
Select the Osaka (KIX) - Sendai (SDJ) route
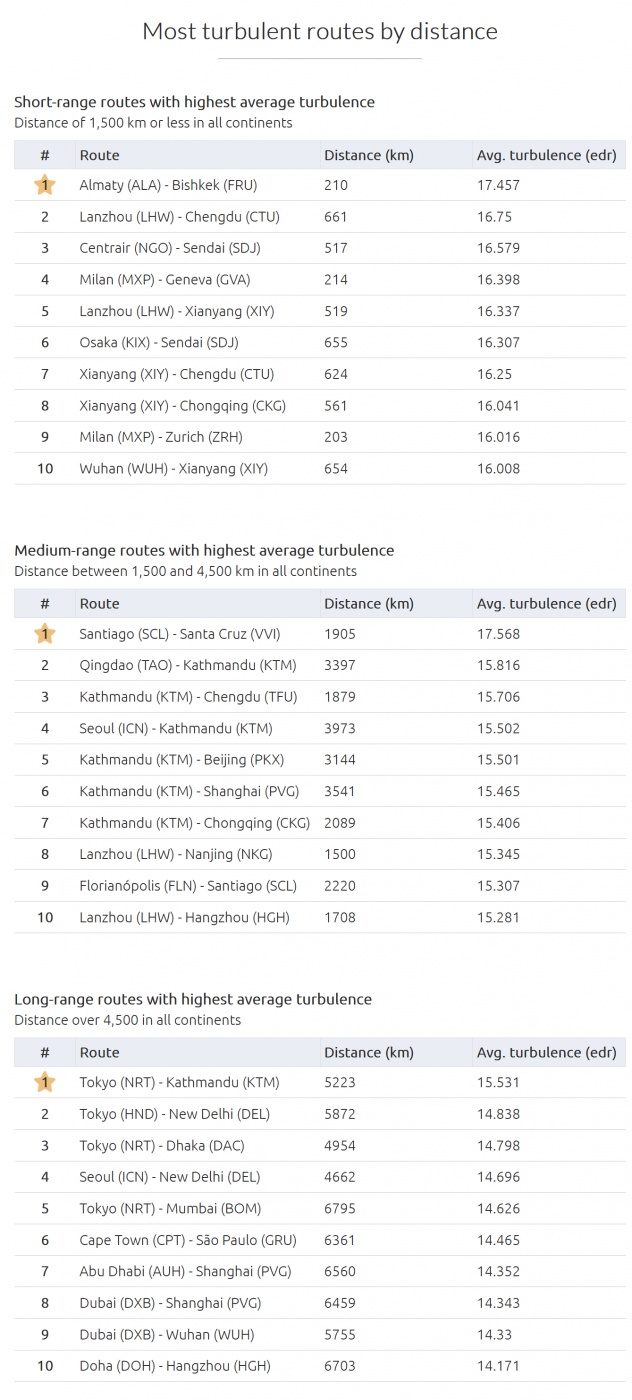[x=159, y=343]
